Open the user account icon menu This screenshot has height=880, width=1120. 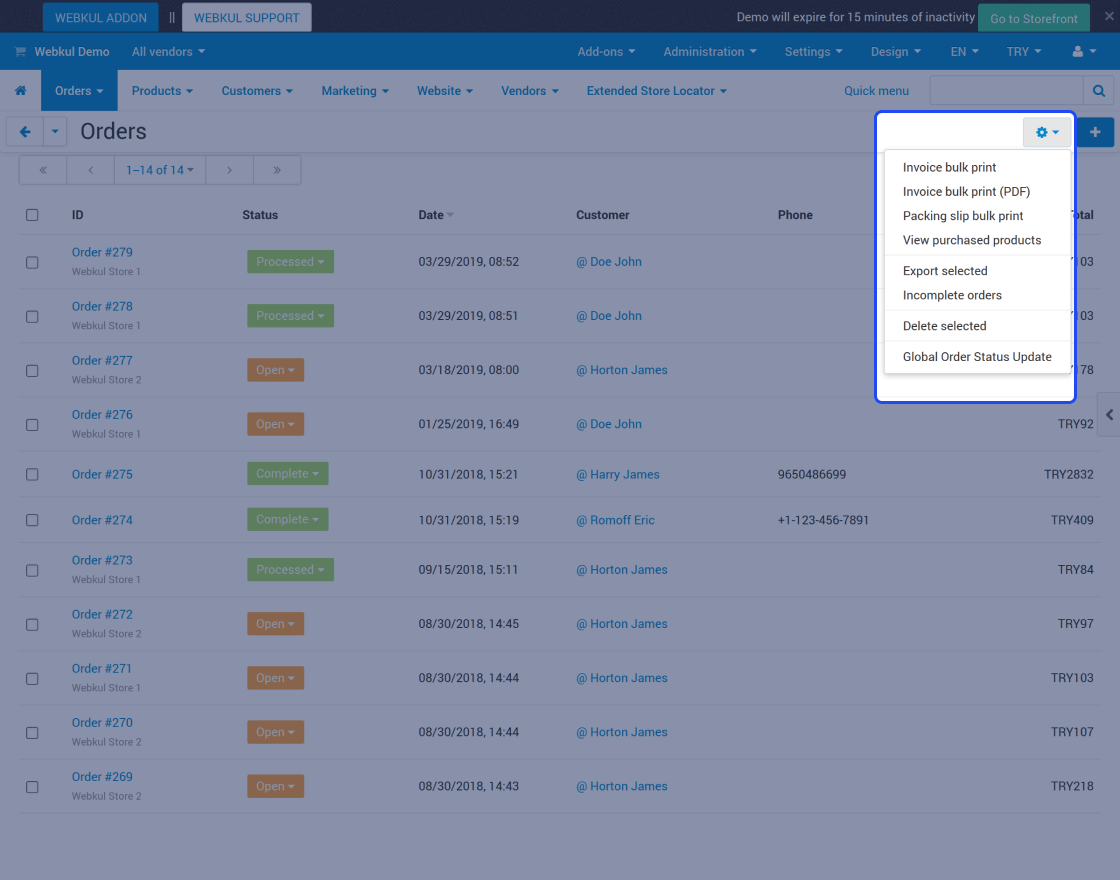click(x=1084, y=51)
